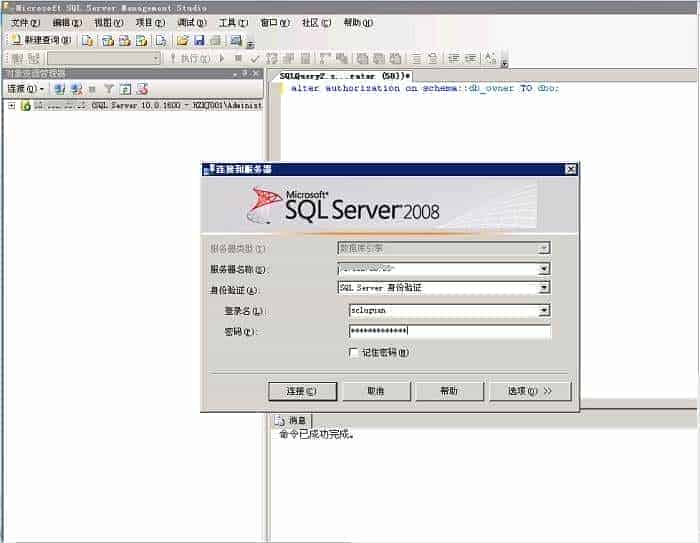This screenshot has height=543, width=700.
Task: Click the alter authorization query line in the editor
Action: (425, 88)
